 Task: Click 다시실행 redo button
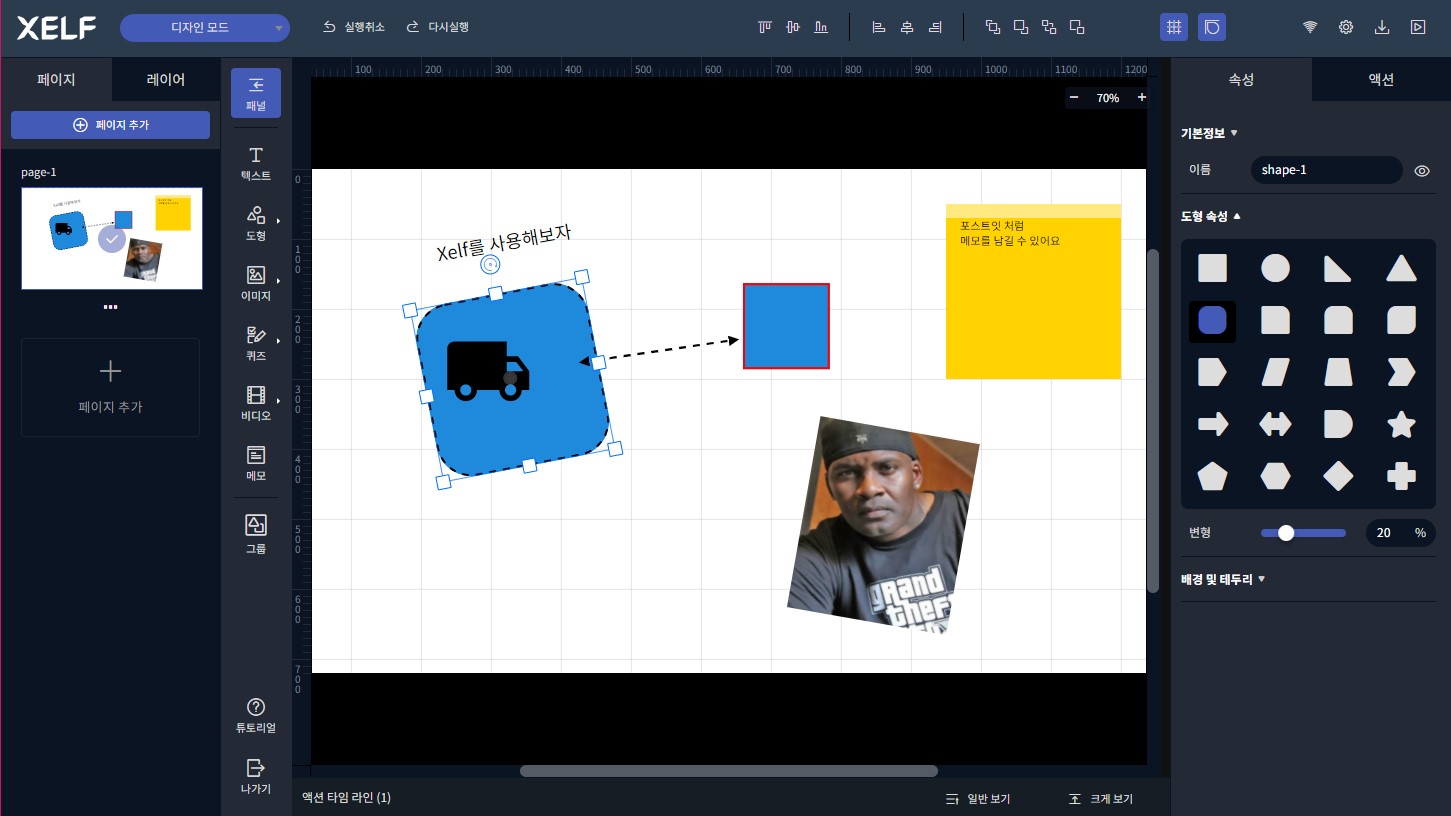437,27
